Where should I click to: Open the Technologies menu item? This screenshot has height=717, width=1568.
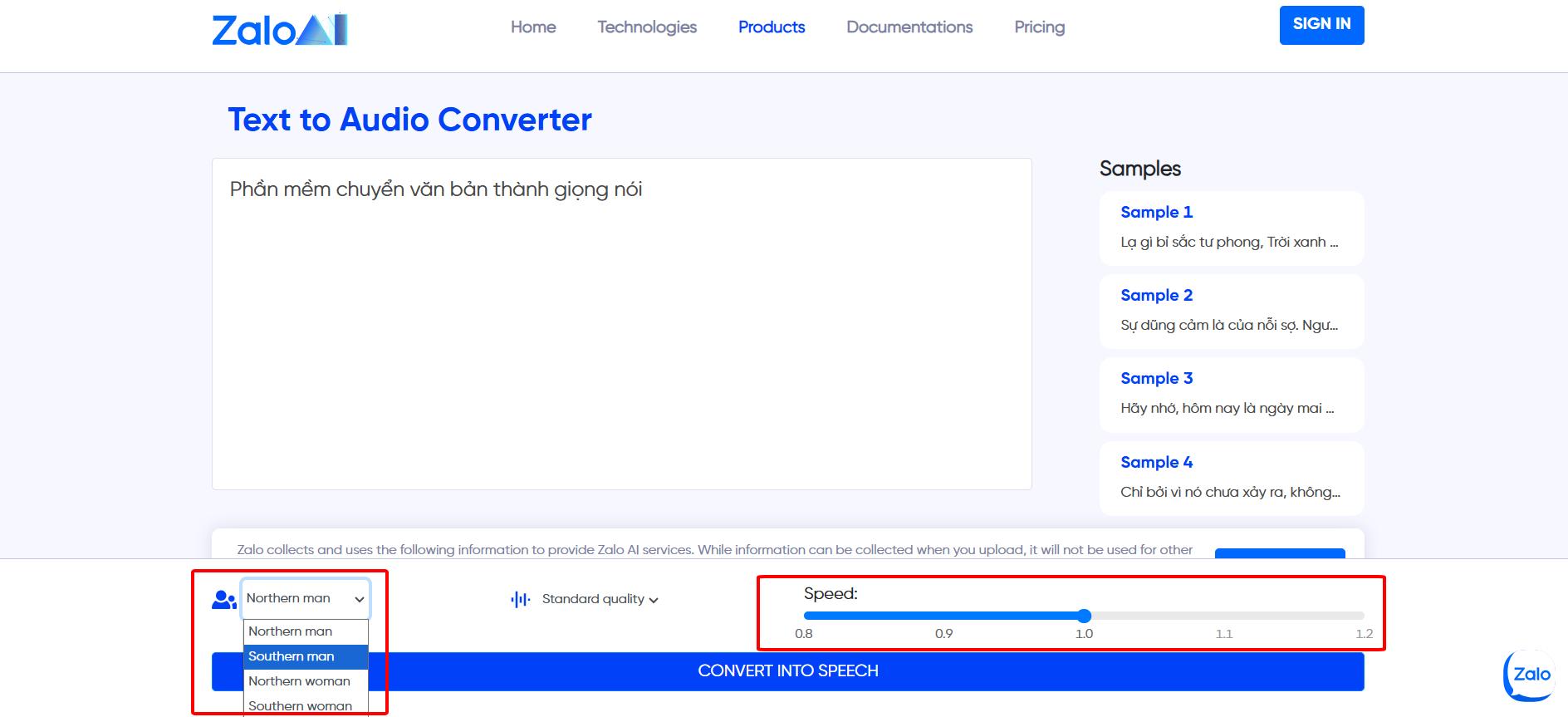647,27
